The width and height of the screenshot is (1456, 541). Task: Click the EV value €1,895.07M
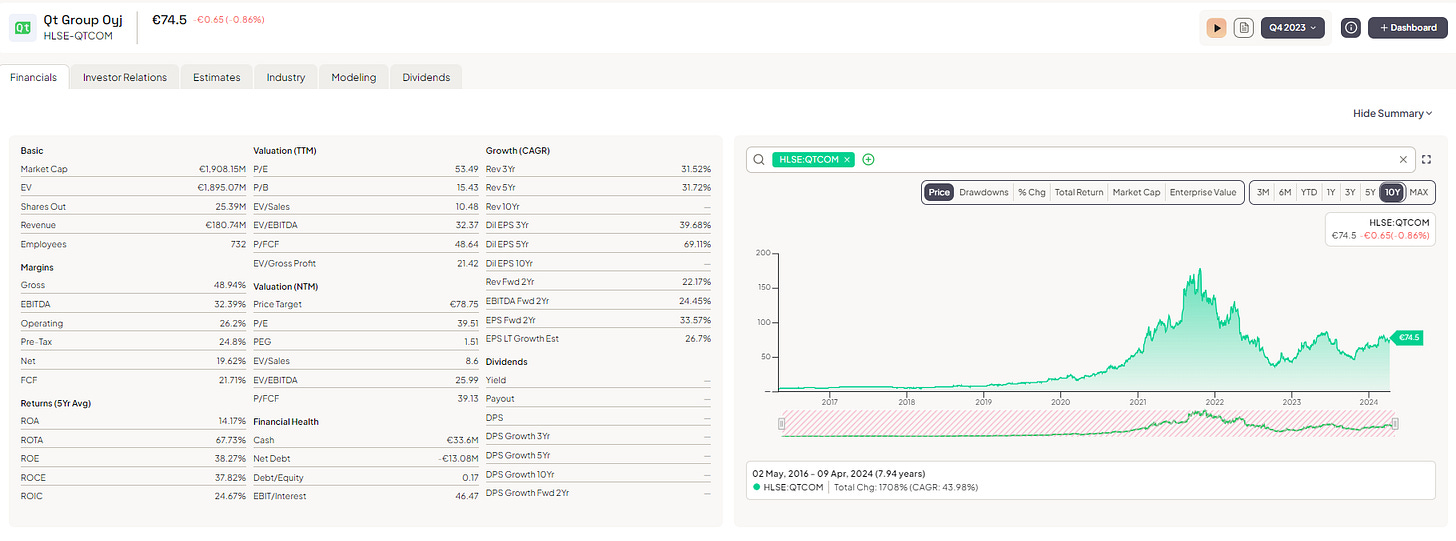point(222,187)
